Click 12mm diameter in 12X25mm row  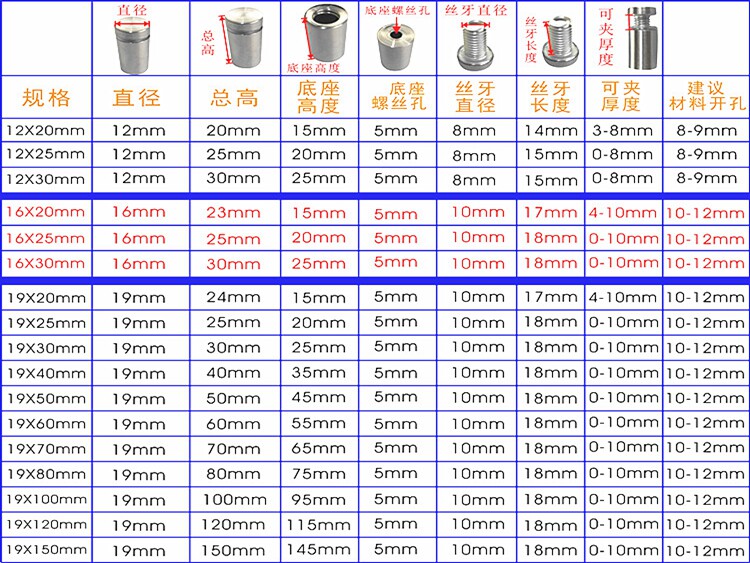click(139, 155)
